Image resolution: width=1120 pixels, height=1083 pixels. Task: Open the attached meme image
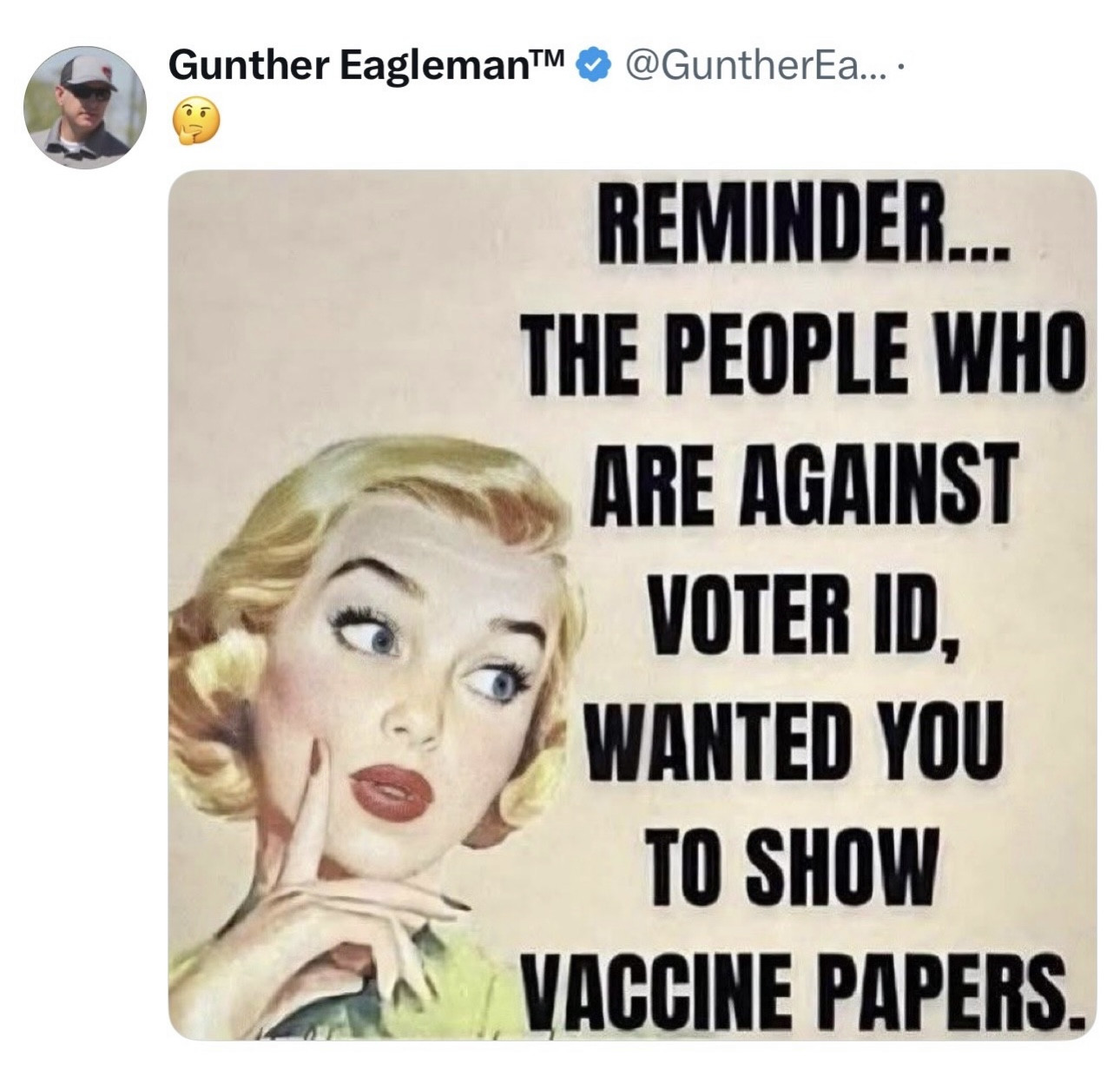coord(632,604)
